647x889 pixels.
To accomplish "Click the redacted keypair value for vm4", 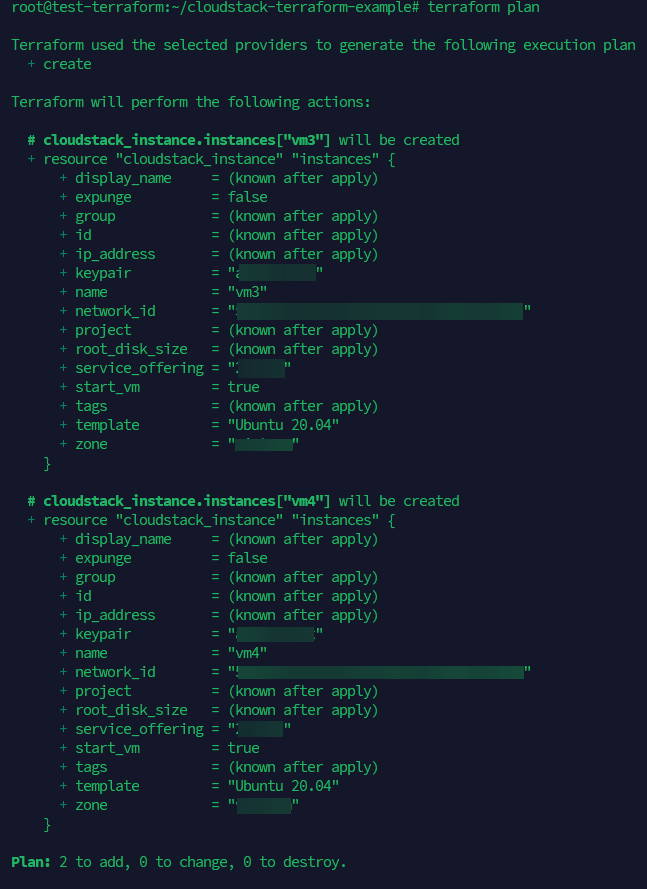I will point(275,634).
